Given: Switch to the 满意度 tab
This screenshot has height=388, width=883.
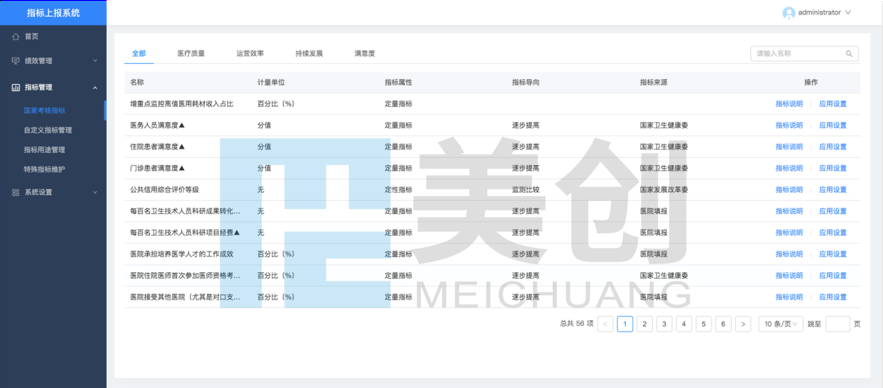Looking at the screenshot, I should pyautogui.click(x=365, y=53).
